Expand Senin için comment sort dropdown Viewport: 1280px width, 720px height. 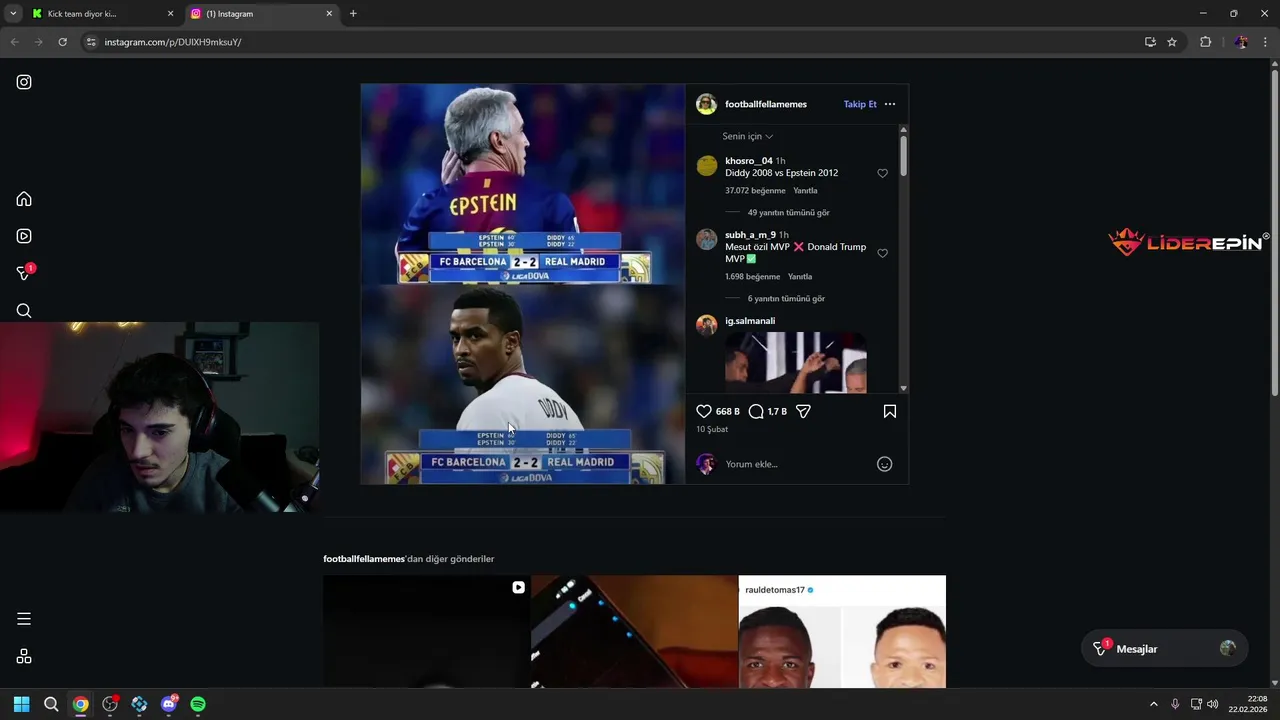point(748,136)
